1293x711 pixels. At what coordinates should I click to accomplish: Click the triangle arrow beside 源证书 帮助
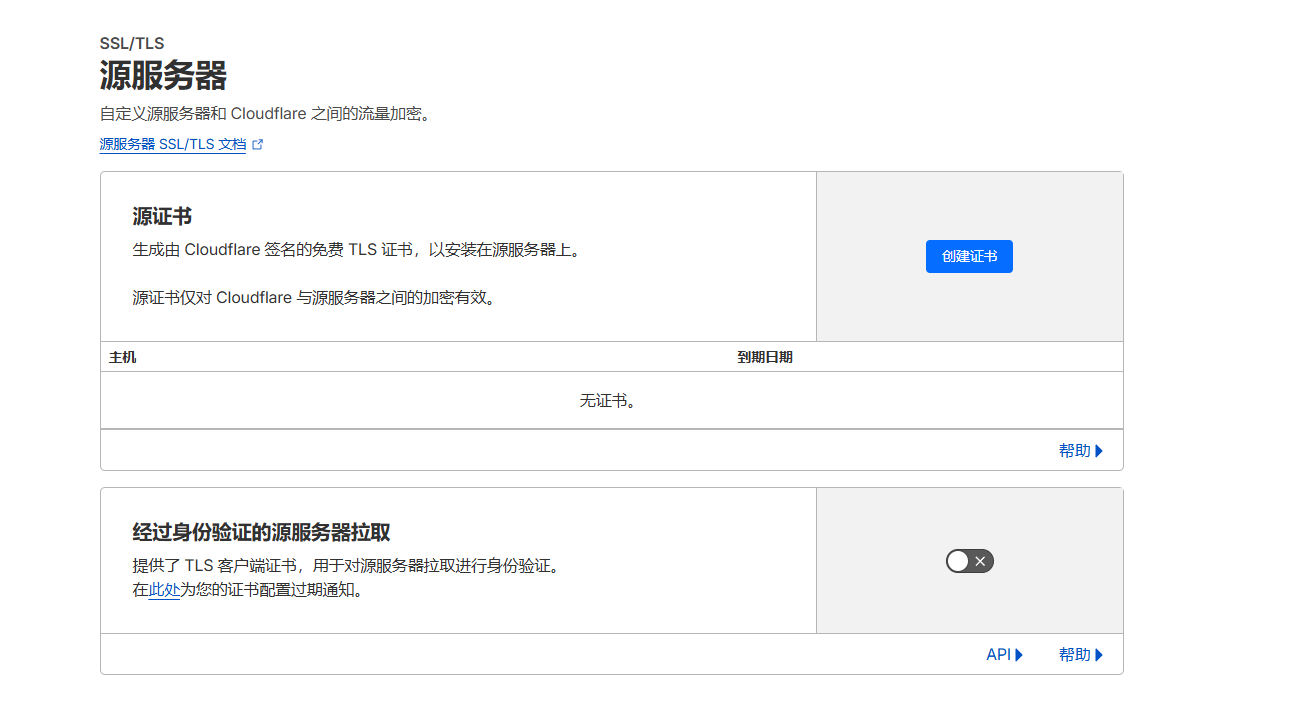coord(1100,451)
